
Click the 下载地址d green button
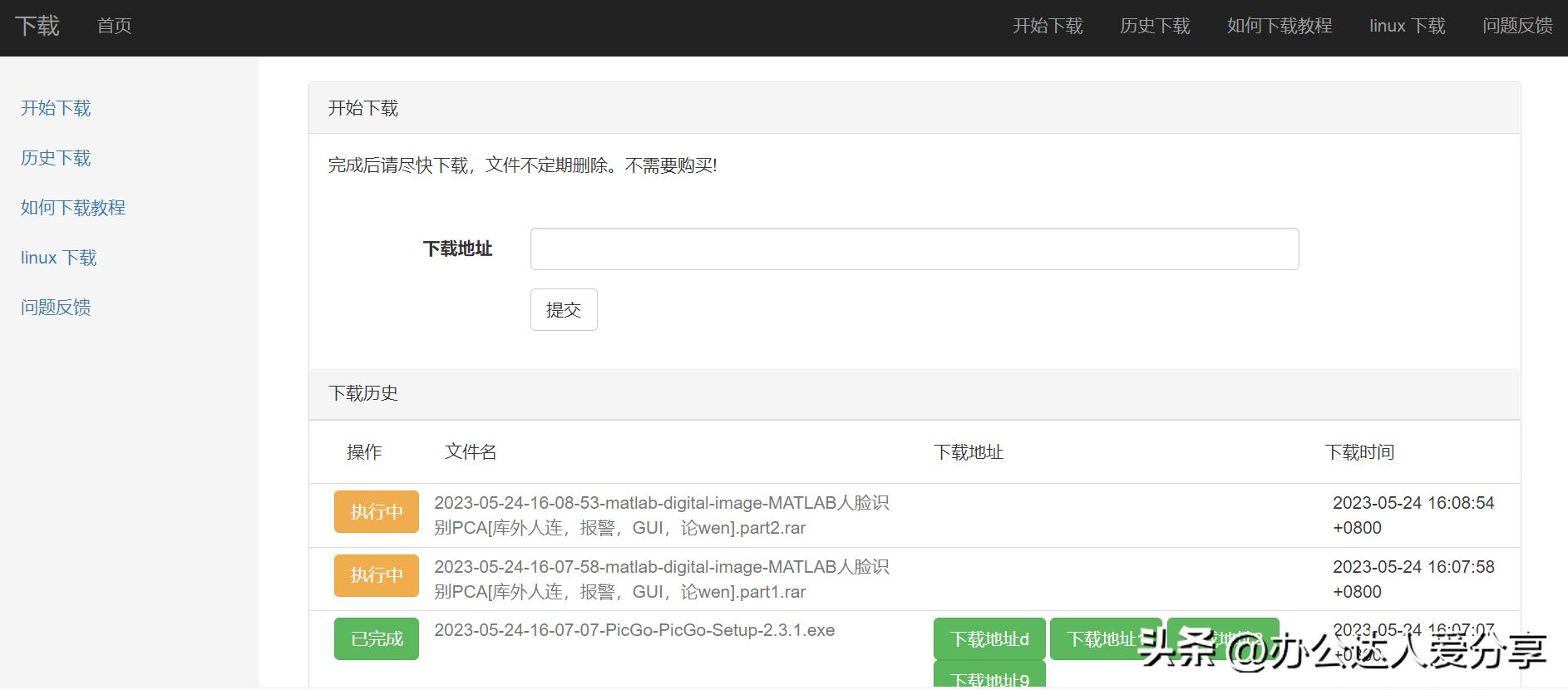[989, 638]
